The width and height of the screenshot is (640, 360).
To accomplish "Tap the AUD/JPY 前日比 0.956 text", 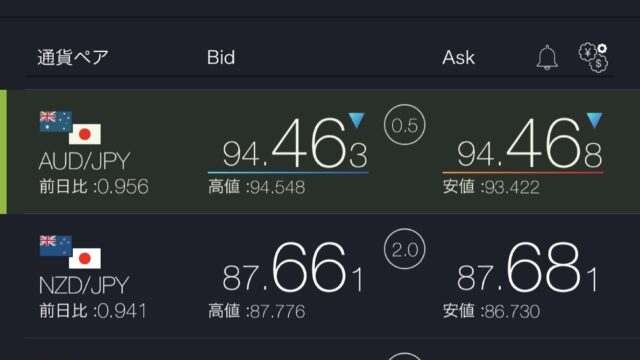I will pos(94,187).
